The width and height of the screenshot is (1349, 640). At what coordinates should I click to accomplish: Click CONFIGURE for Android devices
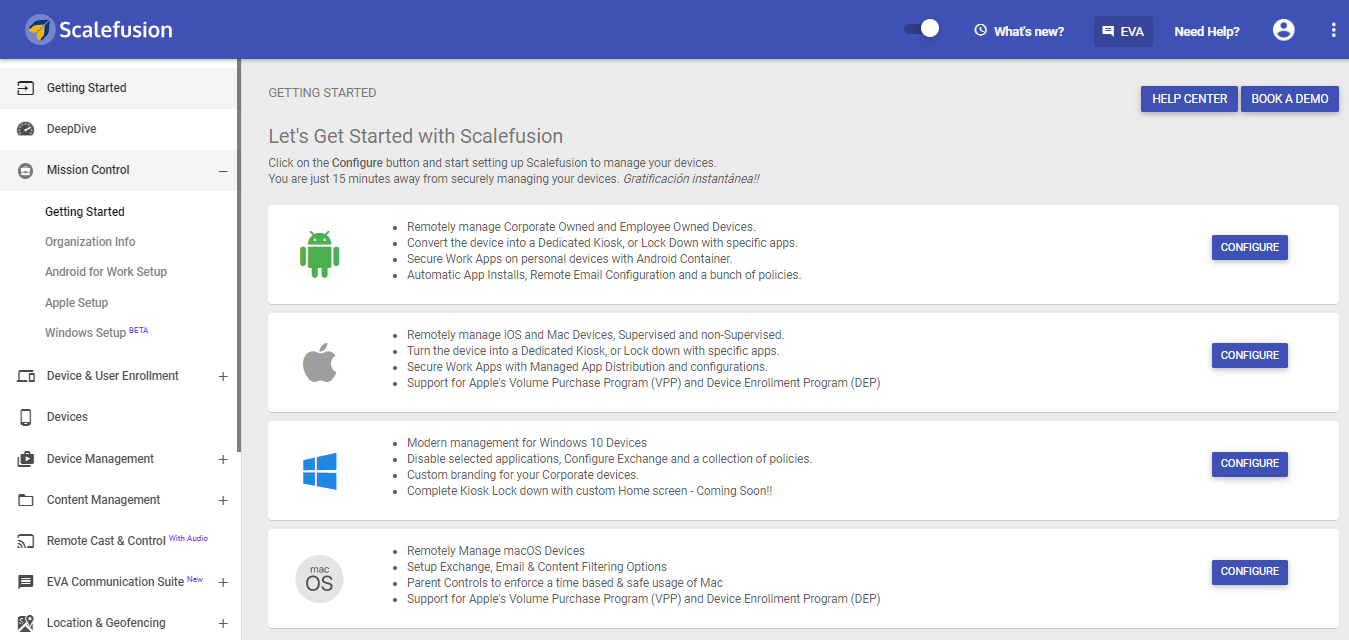[1249, 247]
